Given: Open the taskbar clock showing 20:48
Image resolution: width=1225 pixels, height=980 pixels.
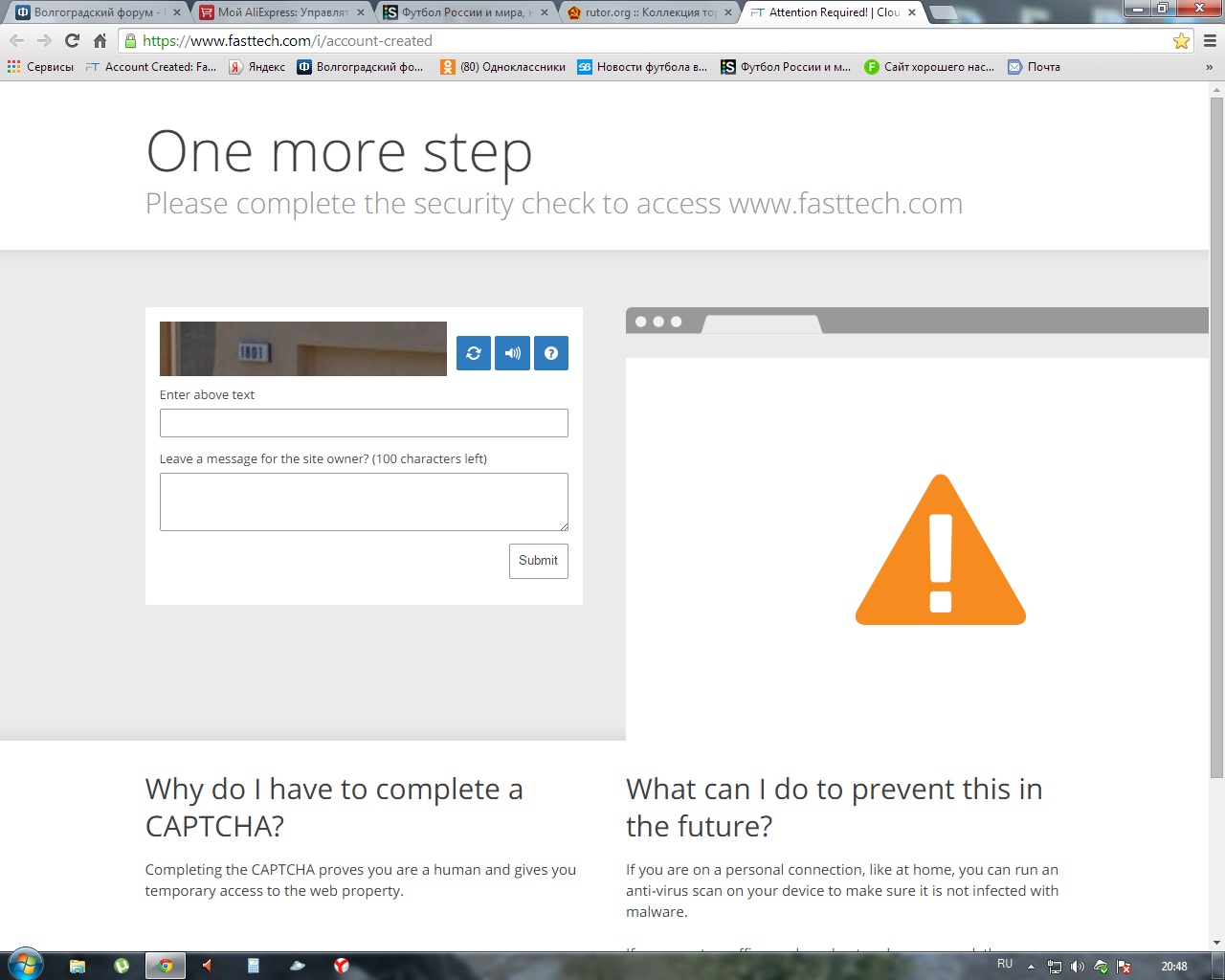Looking at the screenshot, I should [1174, 967].
